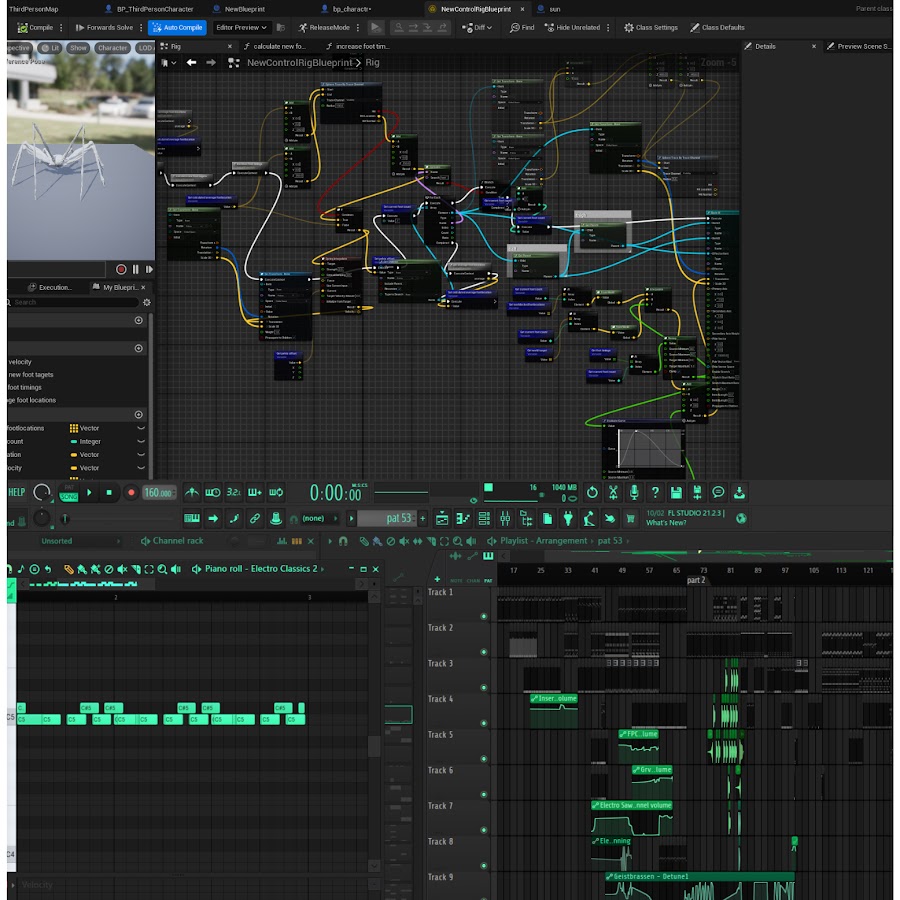Open the Editor Preview dropdown
This screenshot has height=900, width=900.
pos(240,28)
